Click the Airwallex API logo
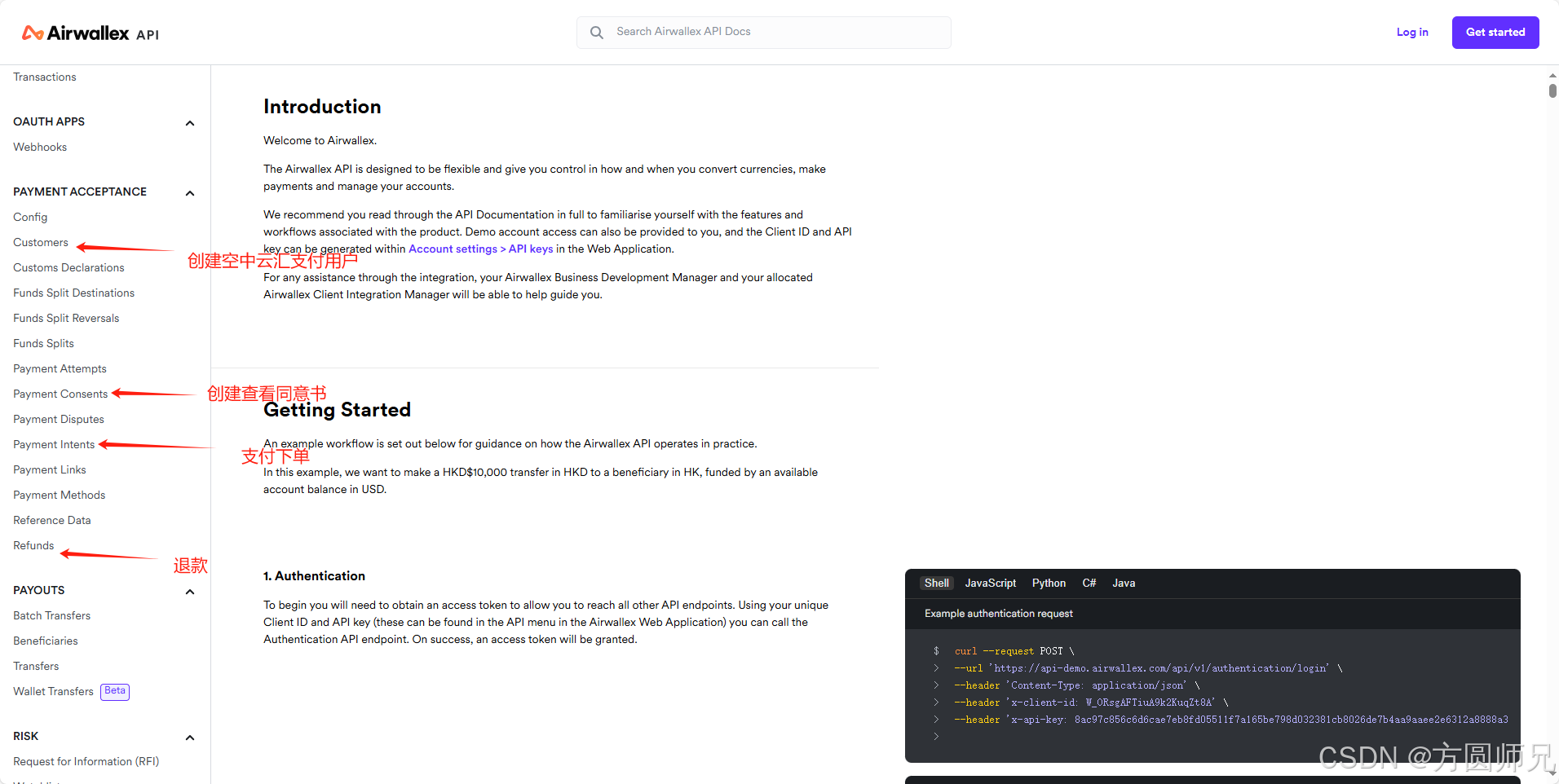 click(x=91, y=33)
